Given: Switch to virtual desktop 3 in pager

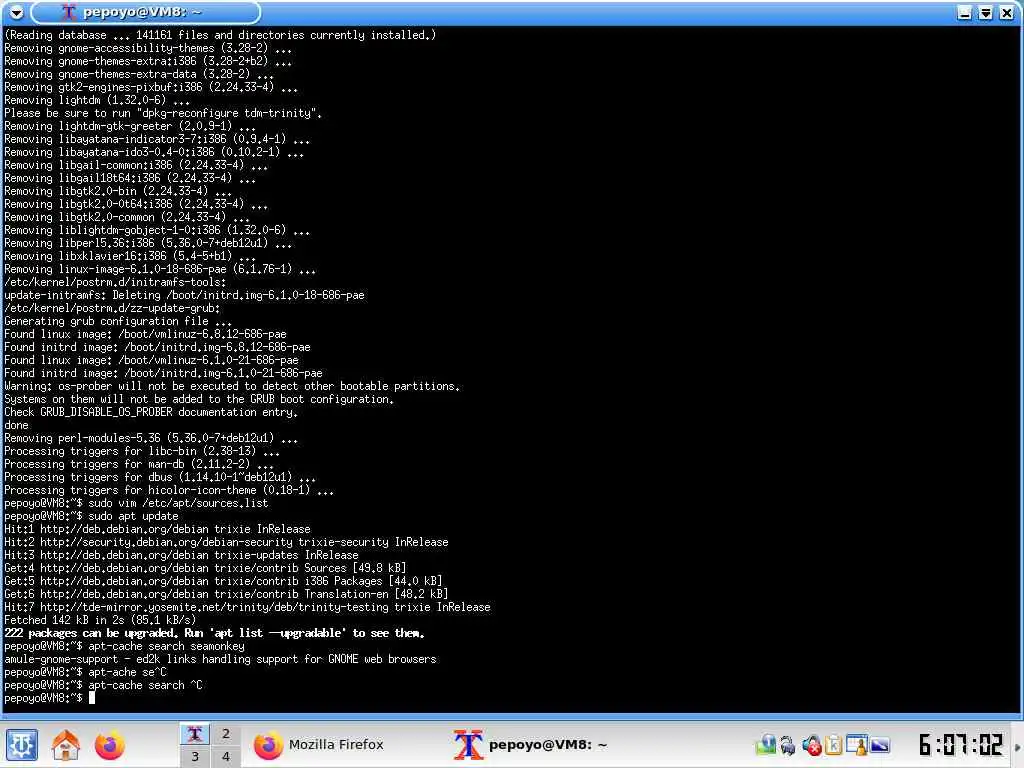Looking at the screenshot, I should click(x=195, y=757).
